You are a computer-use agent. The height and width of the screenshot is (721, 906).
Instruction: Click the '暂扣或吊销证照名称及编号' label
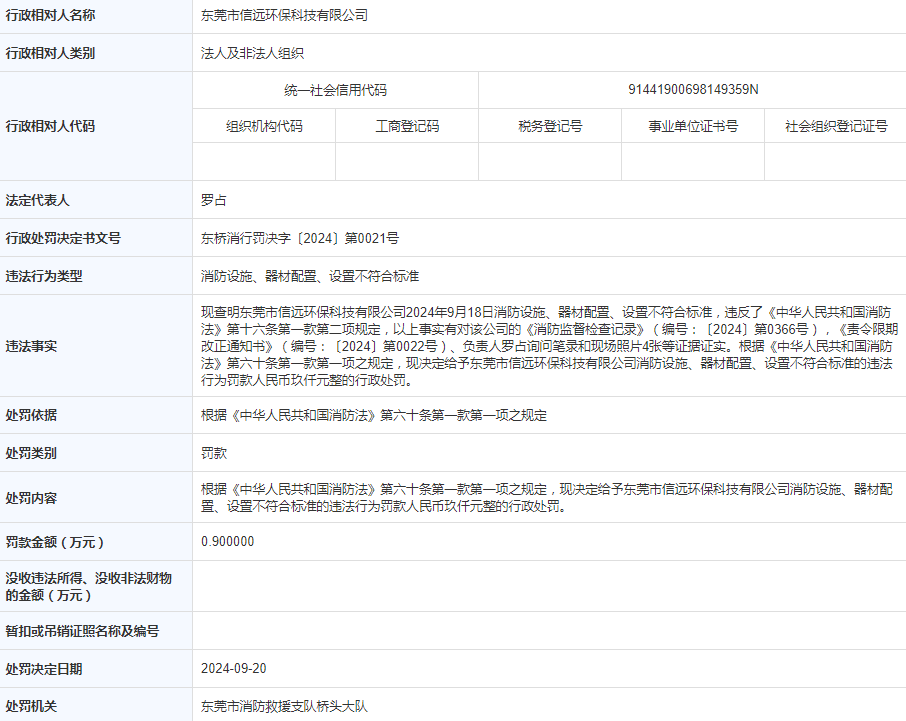click(x=82, y=631)
